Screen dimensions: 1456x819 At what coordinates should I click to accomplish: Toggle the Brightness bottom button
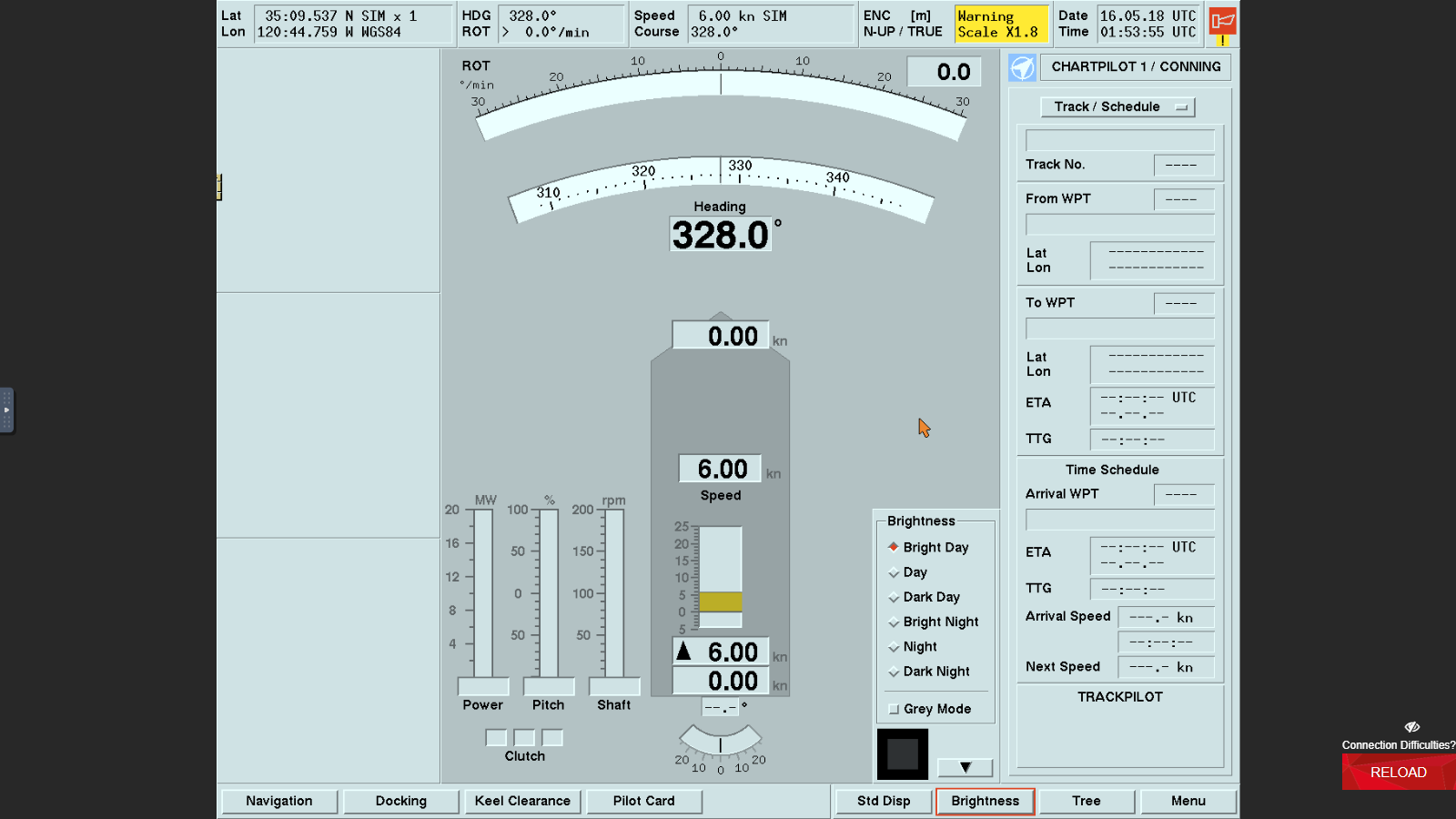tap(985, 801)
